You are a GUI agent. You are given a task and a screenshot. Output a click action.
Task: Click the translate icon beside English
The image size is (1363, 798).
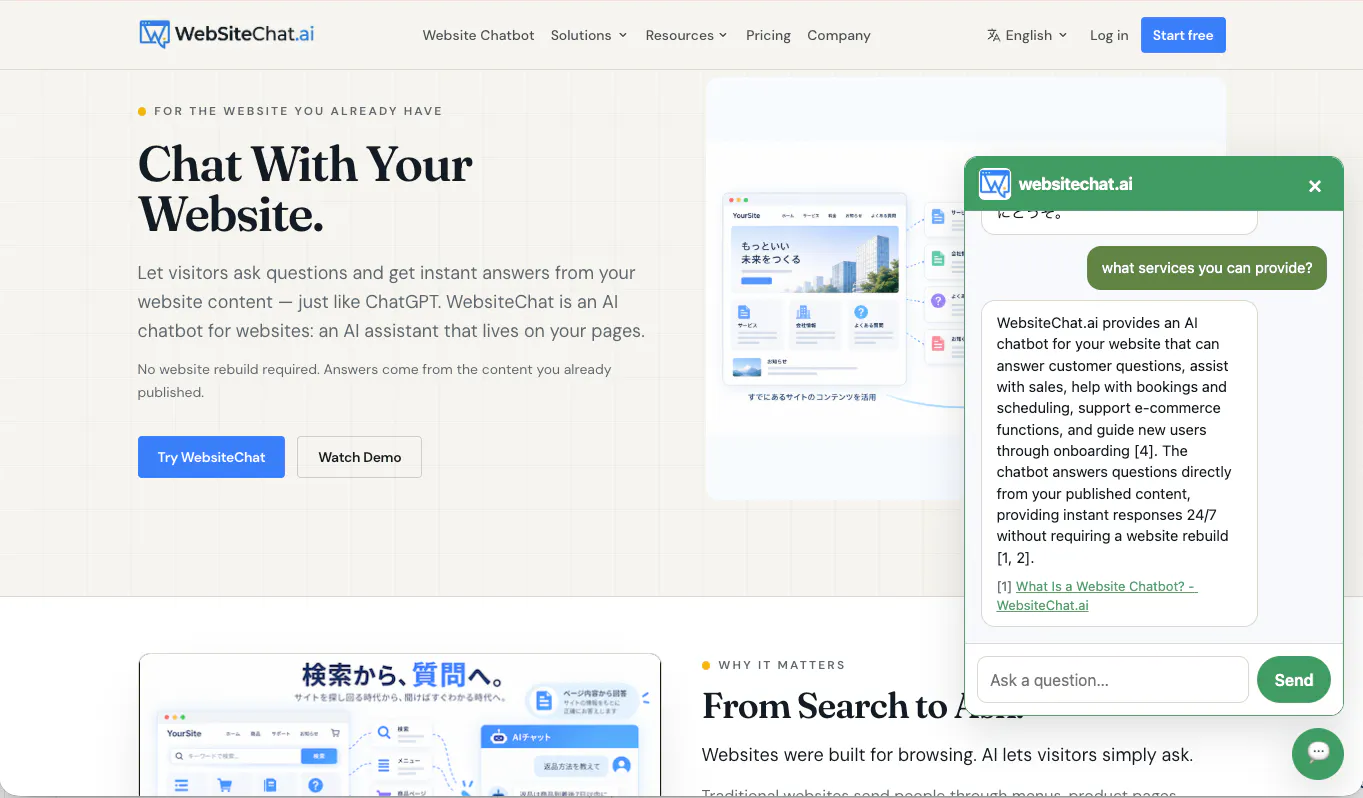[x=993, y=35]
